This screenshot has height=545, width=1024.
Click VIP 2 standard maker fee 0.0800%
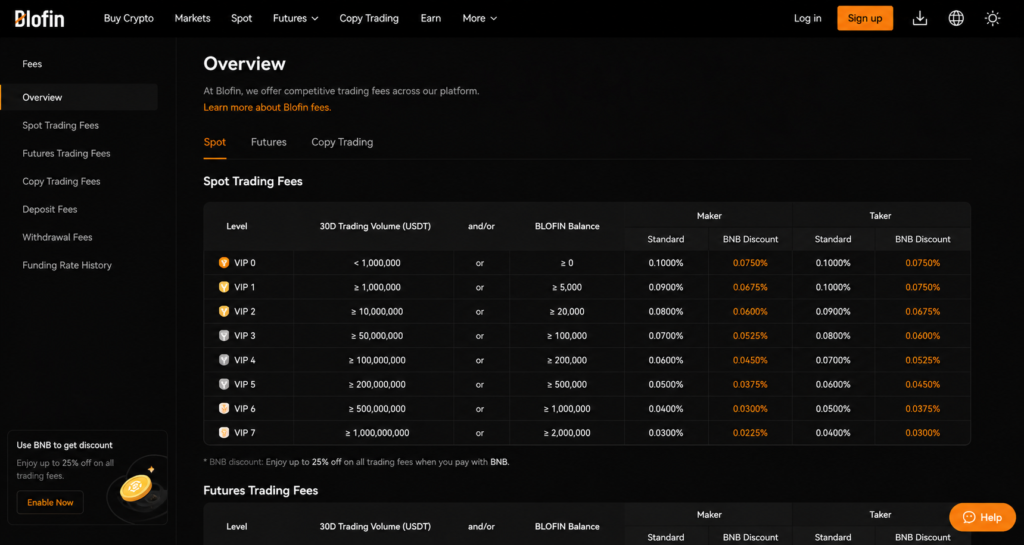click(665, 311)
